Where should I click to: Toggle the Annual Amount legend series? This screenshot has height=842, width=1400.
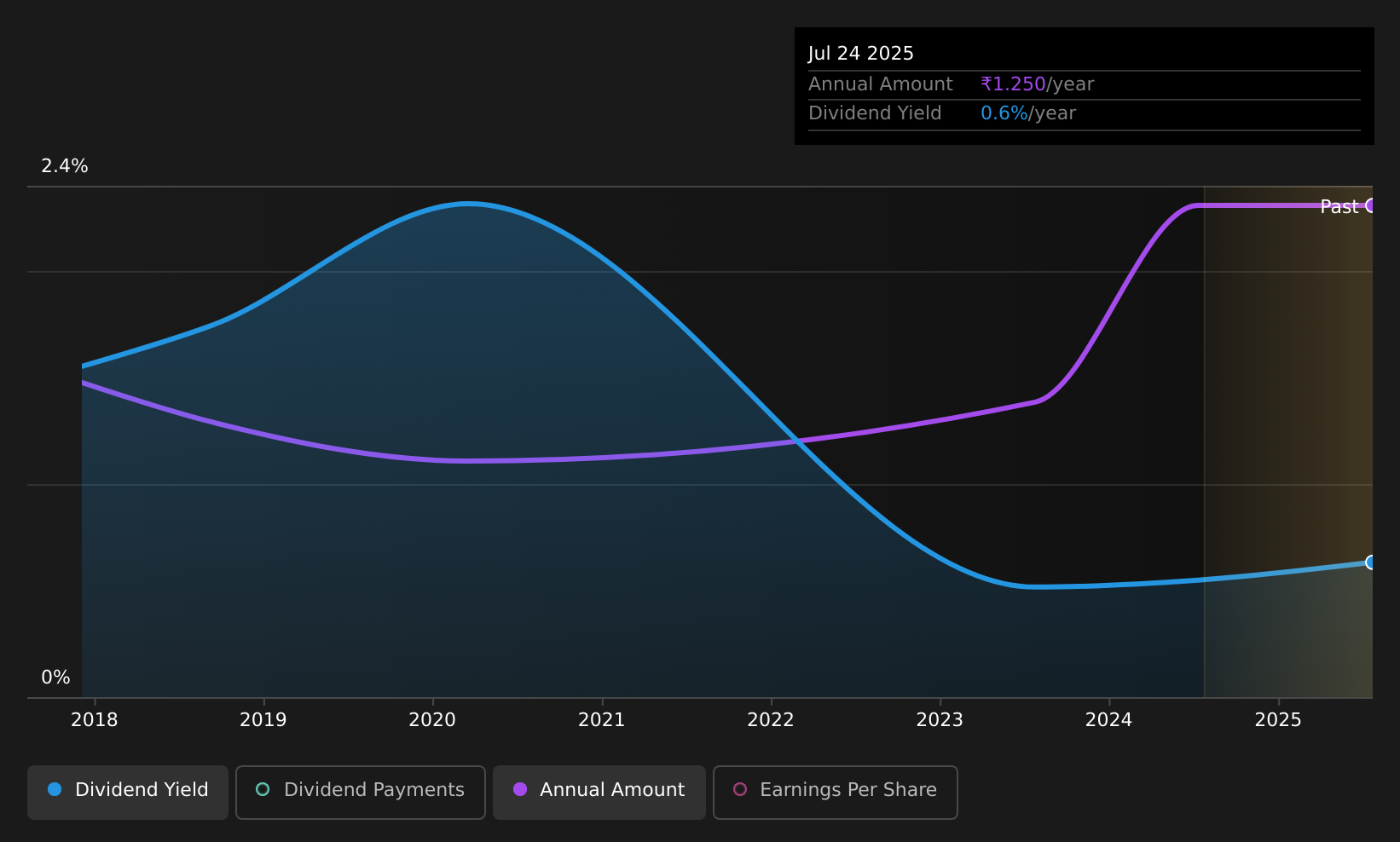[599, 793]
